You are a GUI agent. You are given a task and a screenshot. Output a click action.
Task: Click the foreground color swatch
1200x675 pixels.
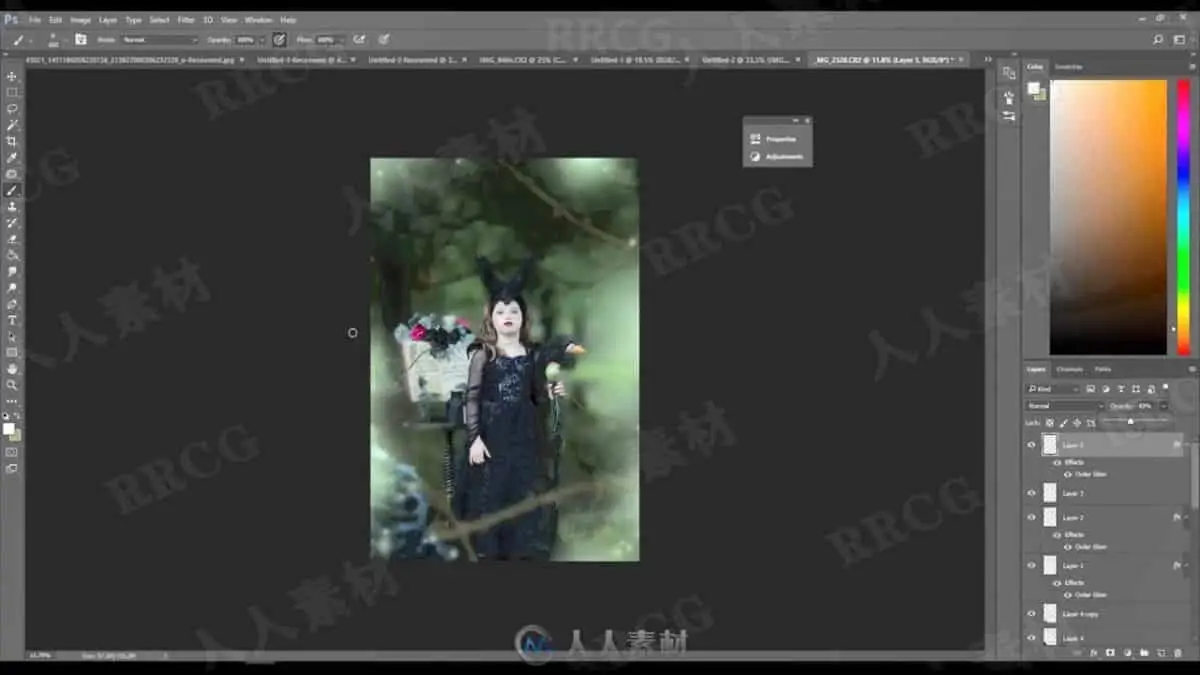(x=9, y=428)
